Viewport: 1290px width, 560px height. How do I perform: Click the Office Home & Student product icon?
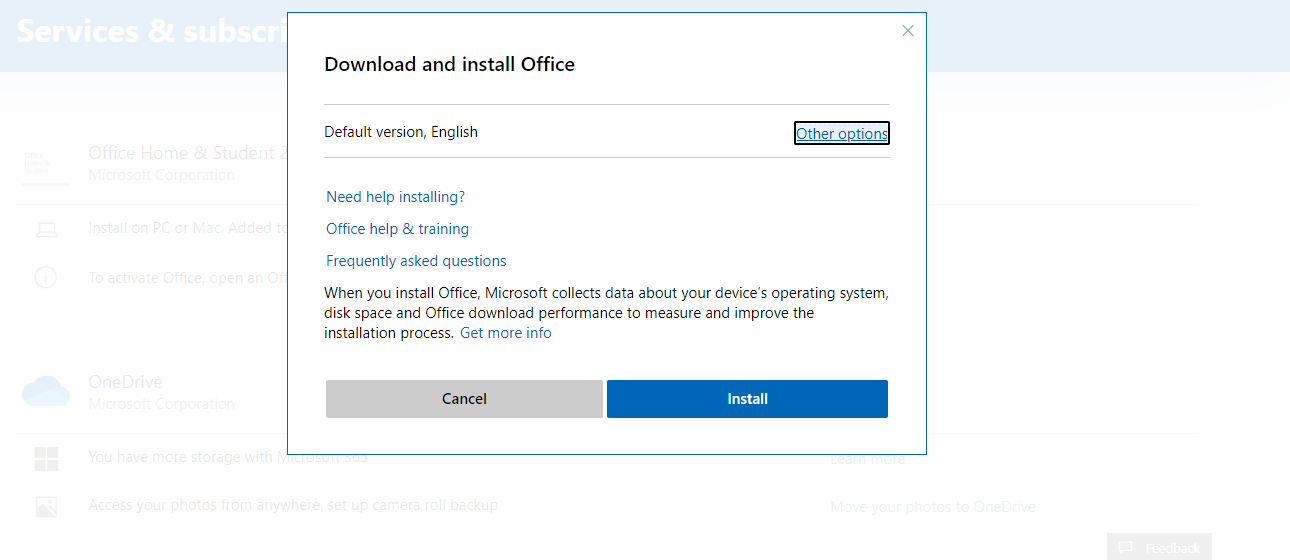tap(46, 166)
